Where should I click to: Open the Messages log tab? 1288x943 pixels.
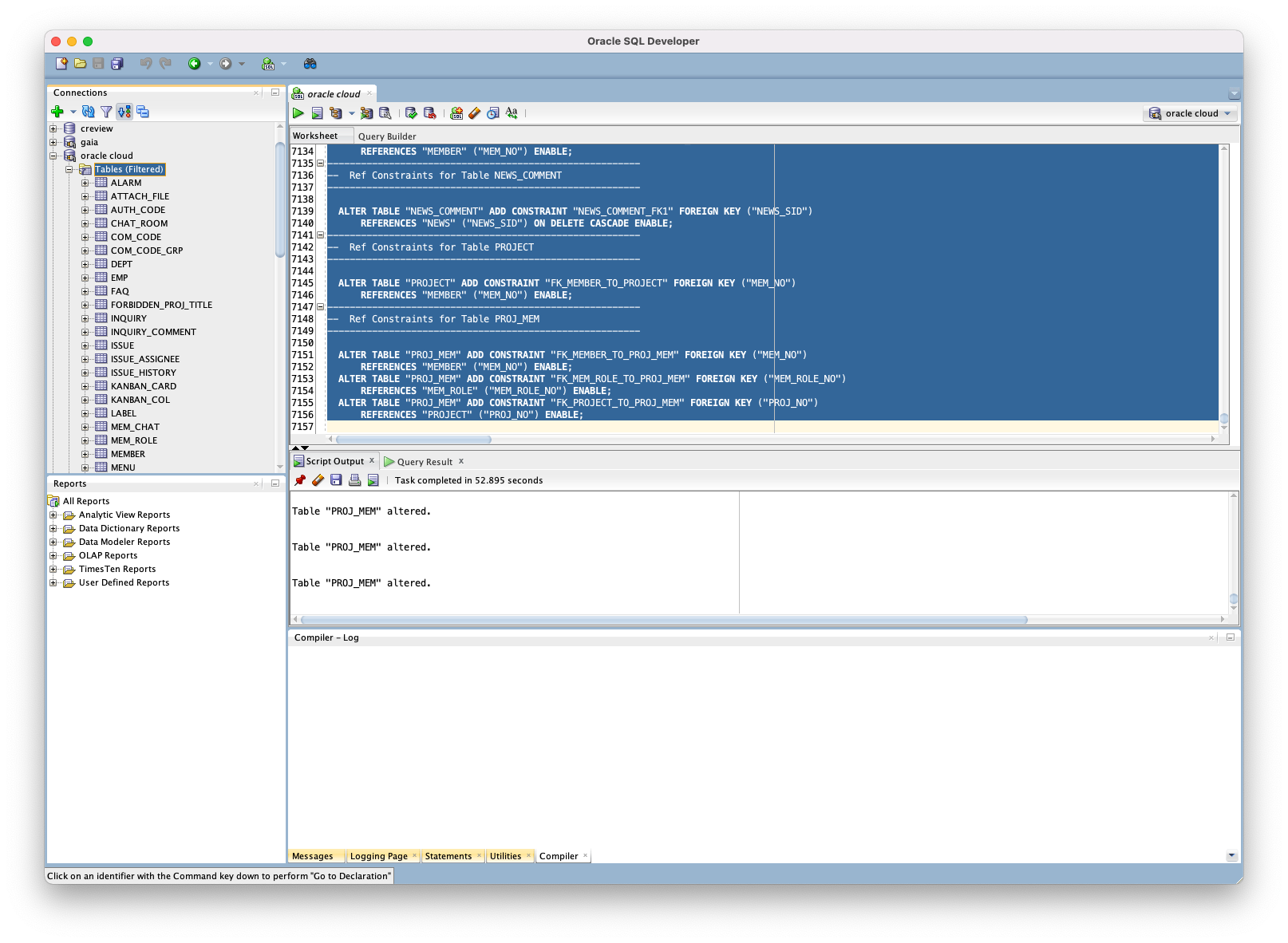[313, 856]
